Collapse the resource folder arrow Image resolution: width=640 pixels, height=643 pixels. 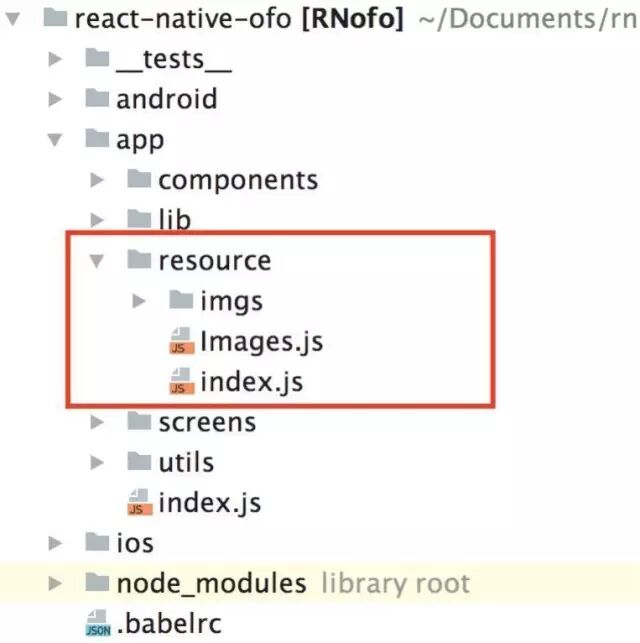tap(97, 261)
